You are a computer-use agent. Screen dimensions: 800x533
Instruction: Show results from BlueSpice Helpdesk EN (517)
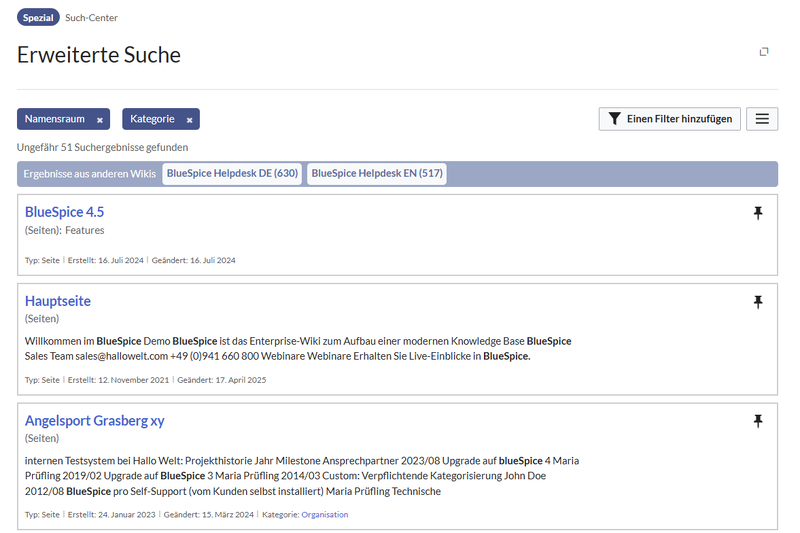tap(377, 173)
